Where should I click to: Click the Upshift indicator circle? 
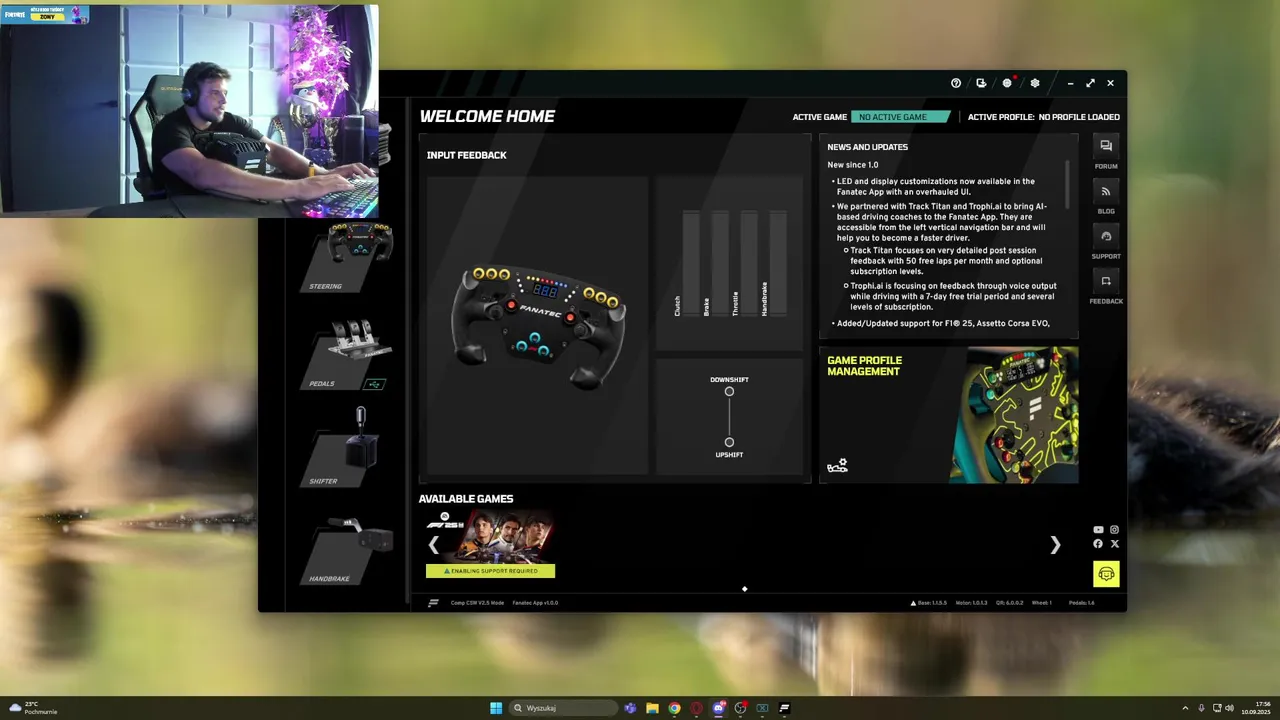pyautogui.click(x=729, y=442)
